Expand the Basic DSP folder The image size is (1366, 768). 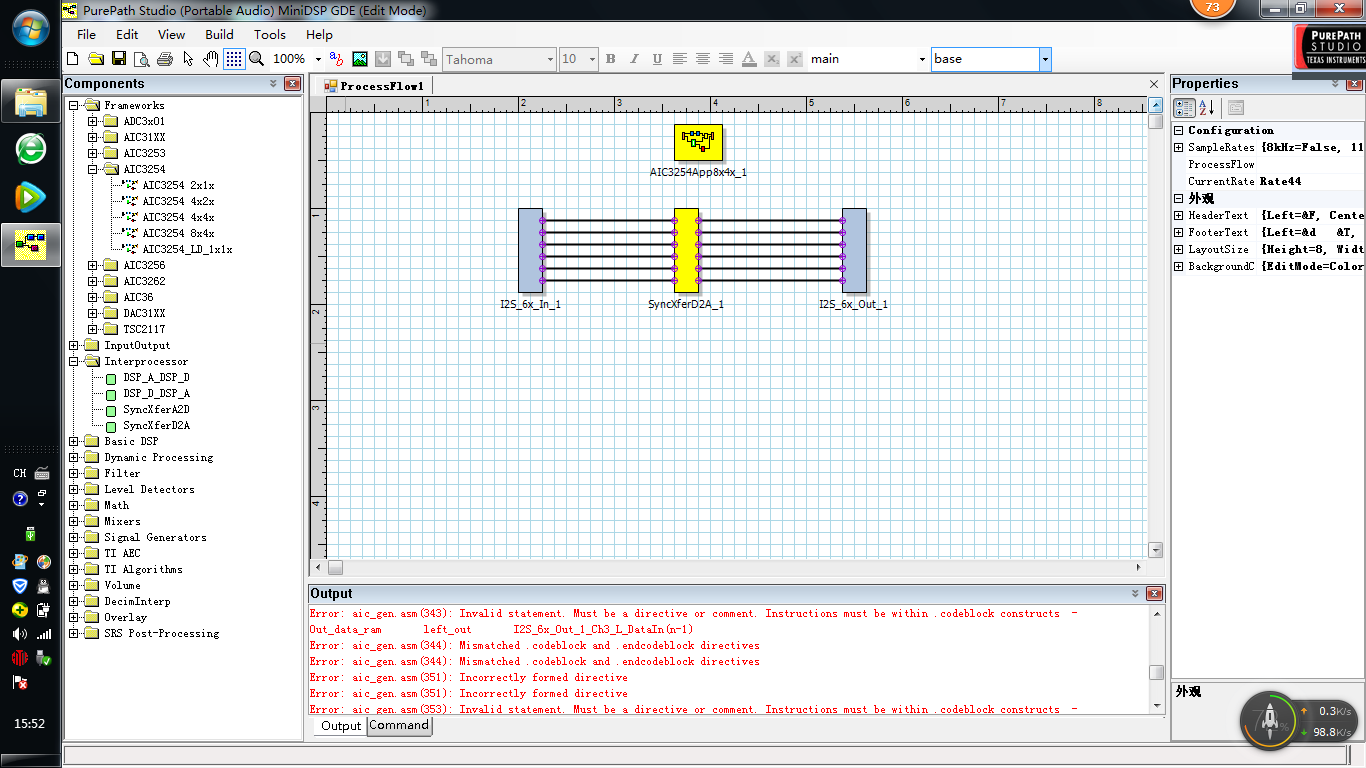[x=74, y=441]
